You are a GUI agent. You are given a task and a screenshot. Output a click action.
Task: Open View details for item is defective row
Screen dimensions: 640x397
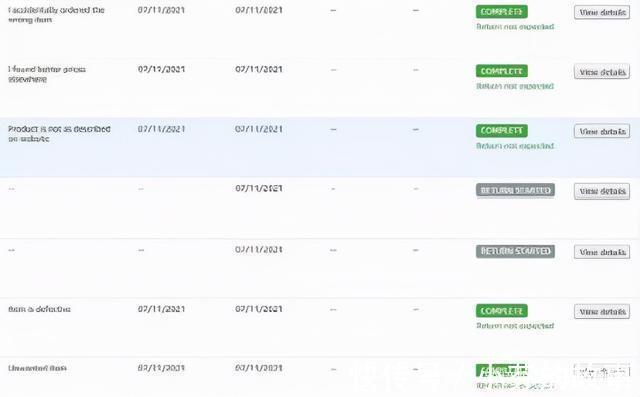[602, 312]
